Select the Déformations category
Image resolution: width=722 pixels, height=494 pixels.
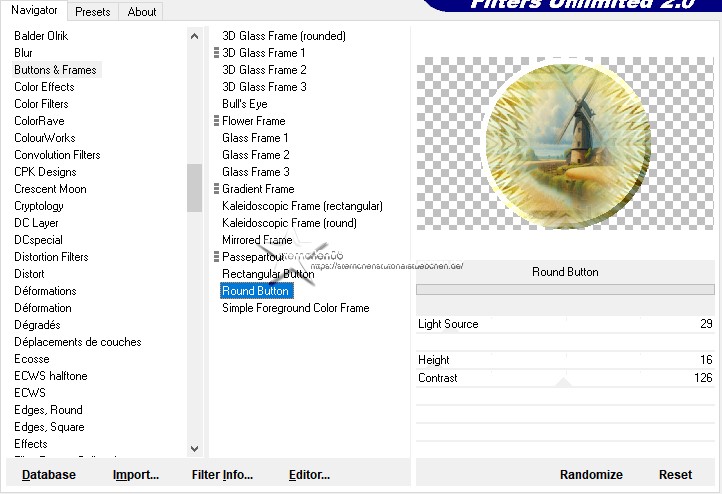click(x=45, y=291)
